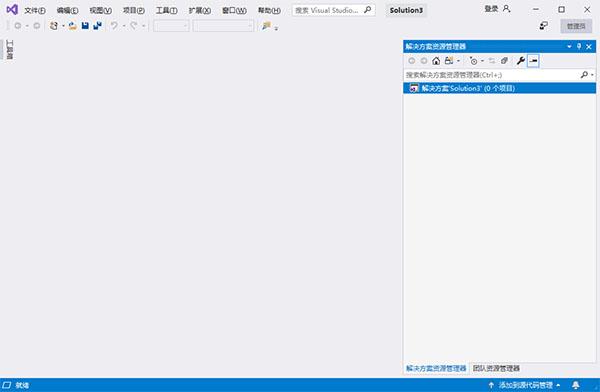This screenshot has width=600, height=392.
Task: Open the 工具(T) menu
Action: pos(166,10)
